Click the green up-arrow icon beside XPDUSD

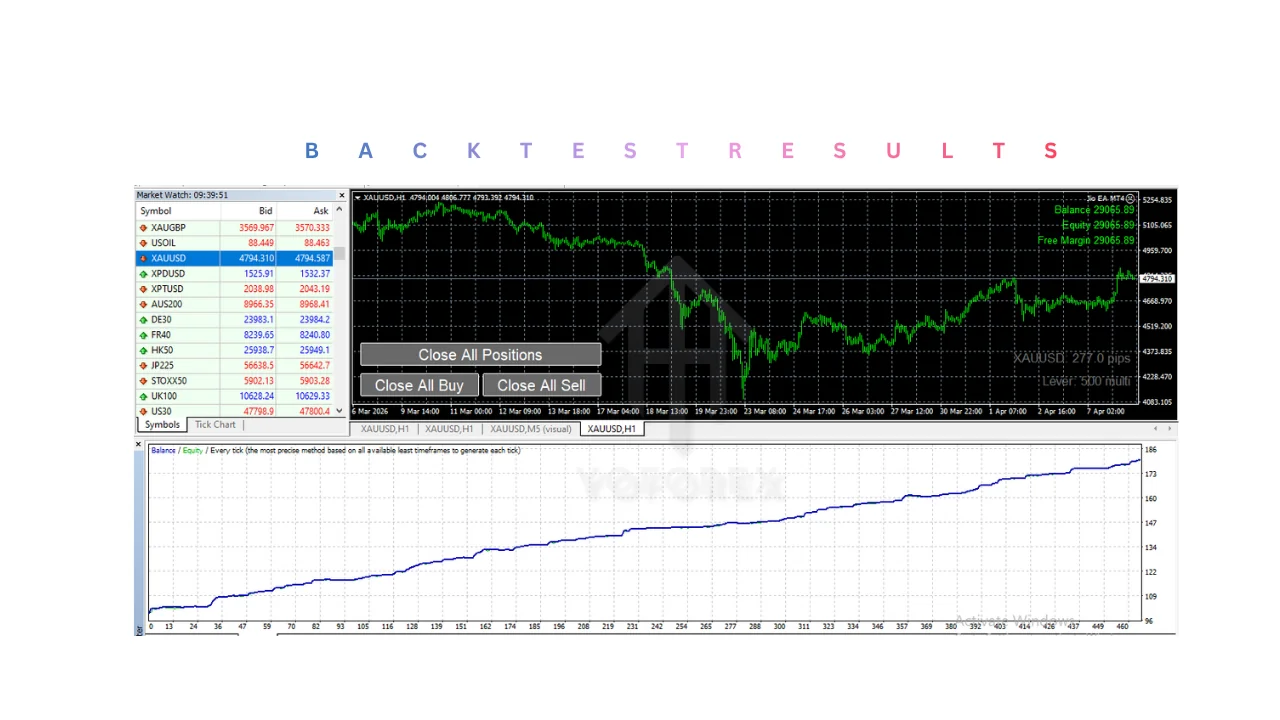[x=143, y=274]
